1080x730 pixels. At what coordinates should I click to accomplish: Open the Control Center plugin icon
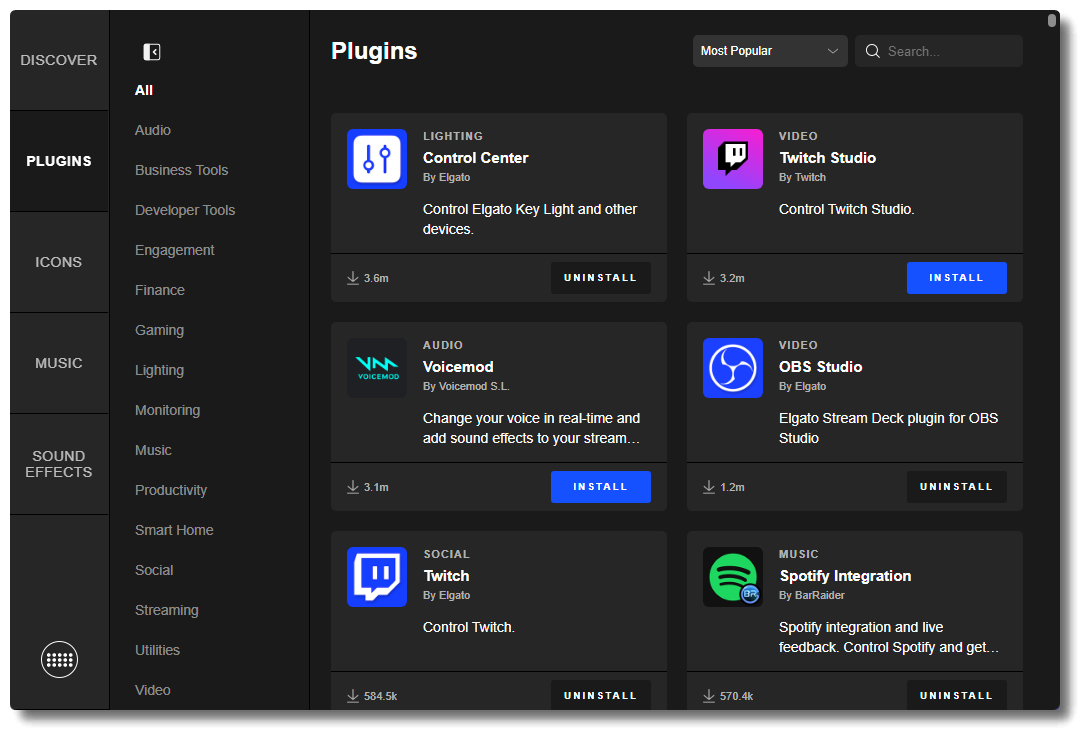click(377, 159)
